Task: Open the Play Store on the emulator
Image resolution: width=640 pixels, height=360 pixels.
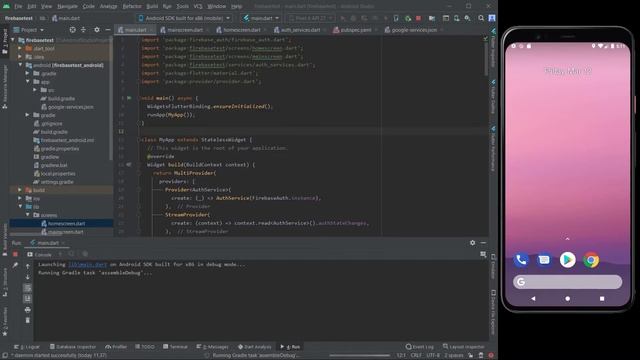Action: point(567,260)
